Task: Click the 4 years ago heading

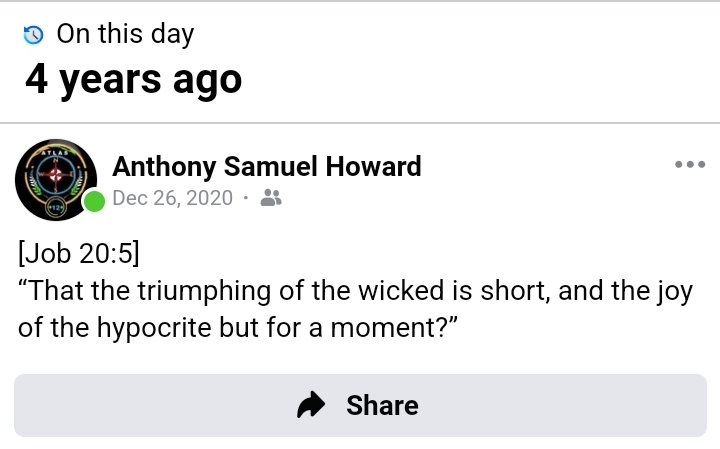Action: [133, 78]
